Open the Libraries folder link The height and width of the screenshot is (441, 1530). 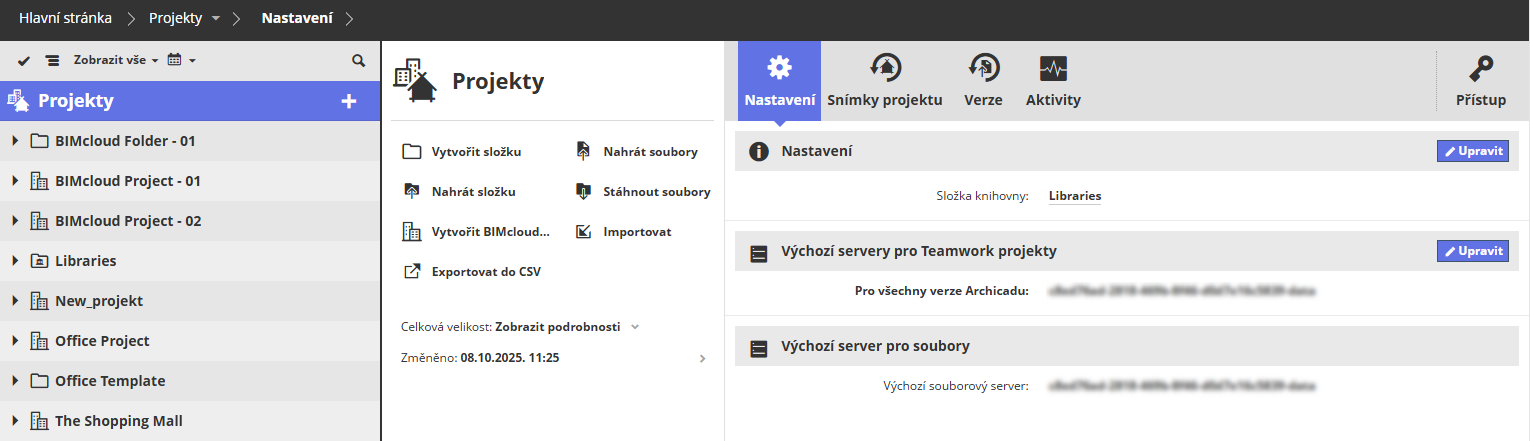click(x=1074, y=196)
